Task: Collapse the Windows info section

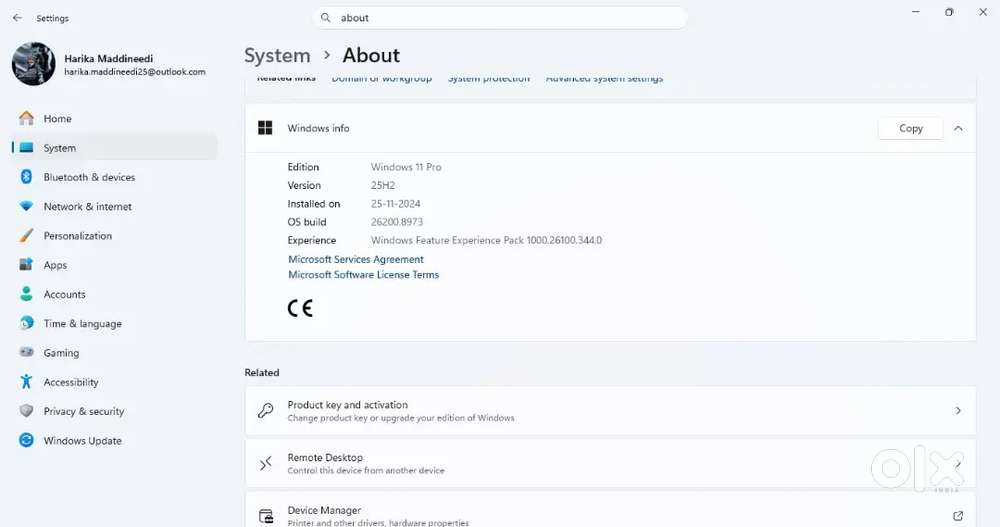Action: click(958, 128)
